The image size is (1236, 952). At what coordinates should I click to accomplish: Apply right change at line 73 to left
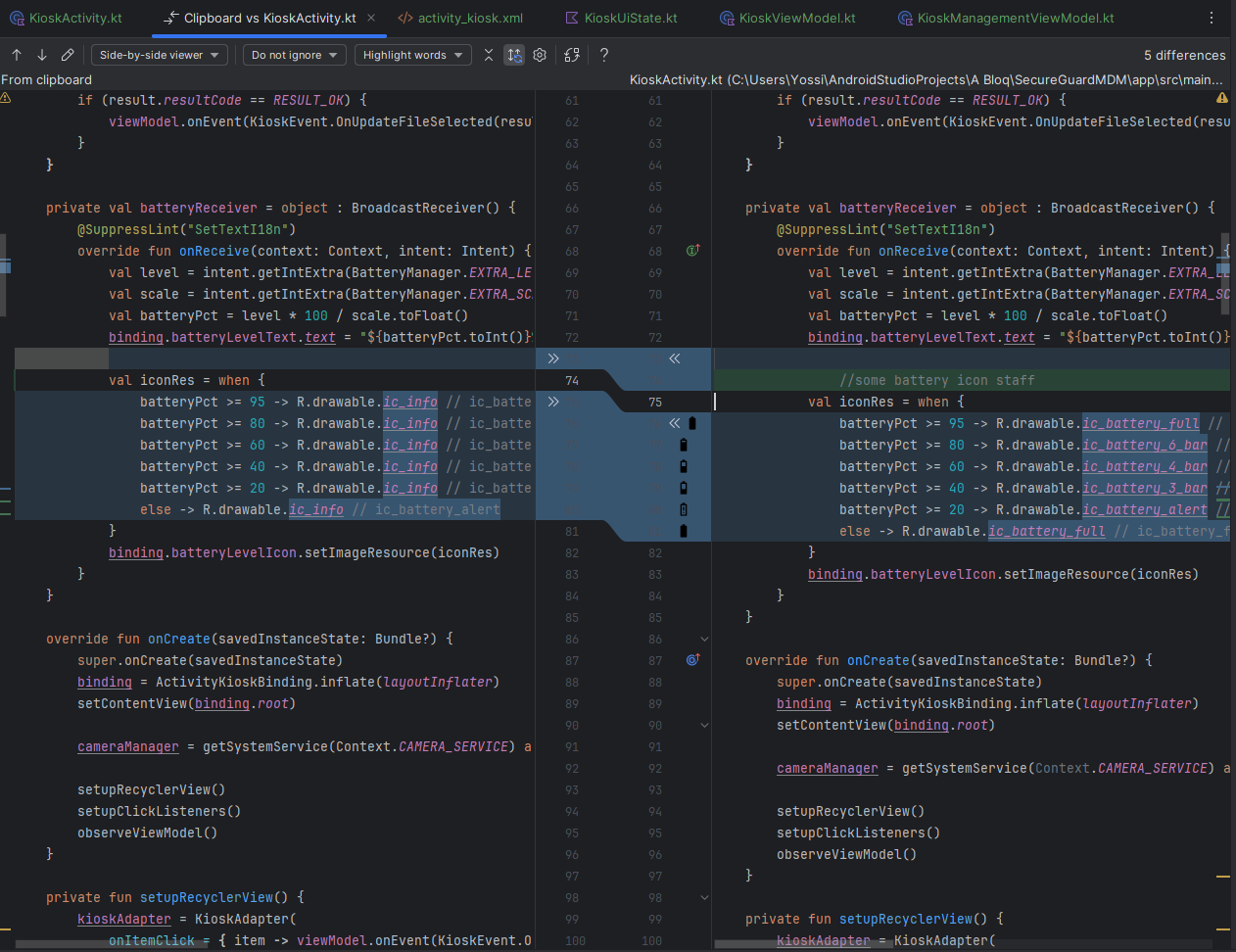tap(675, 358)
